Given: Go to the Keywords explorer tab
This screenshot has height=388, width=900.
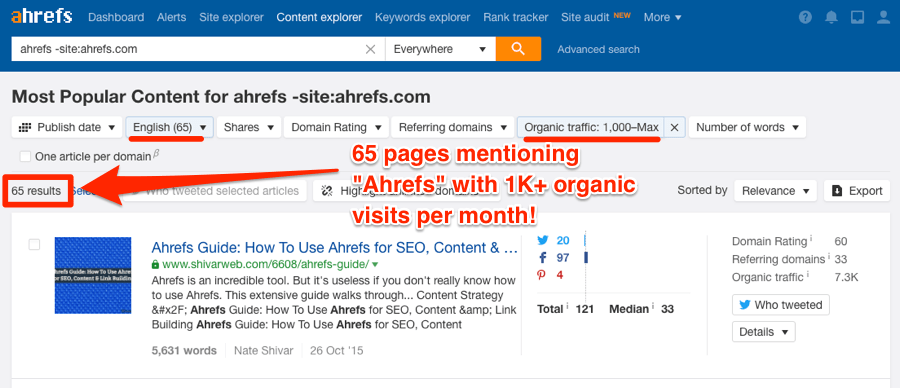Looking at the screenshot, I should (422, 17).
